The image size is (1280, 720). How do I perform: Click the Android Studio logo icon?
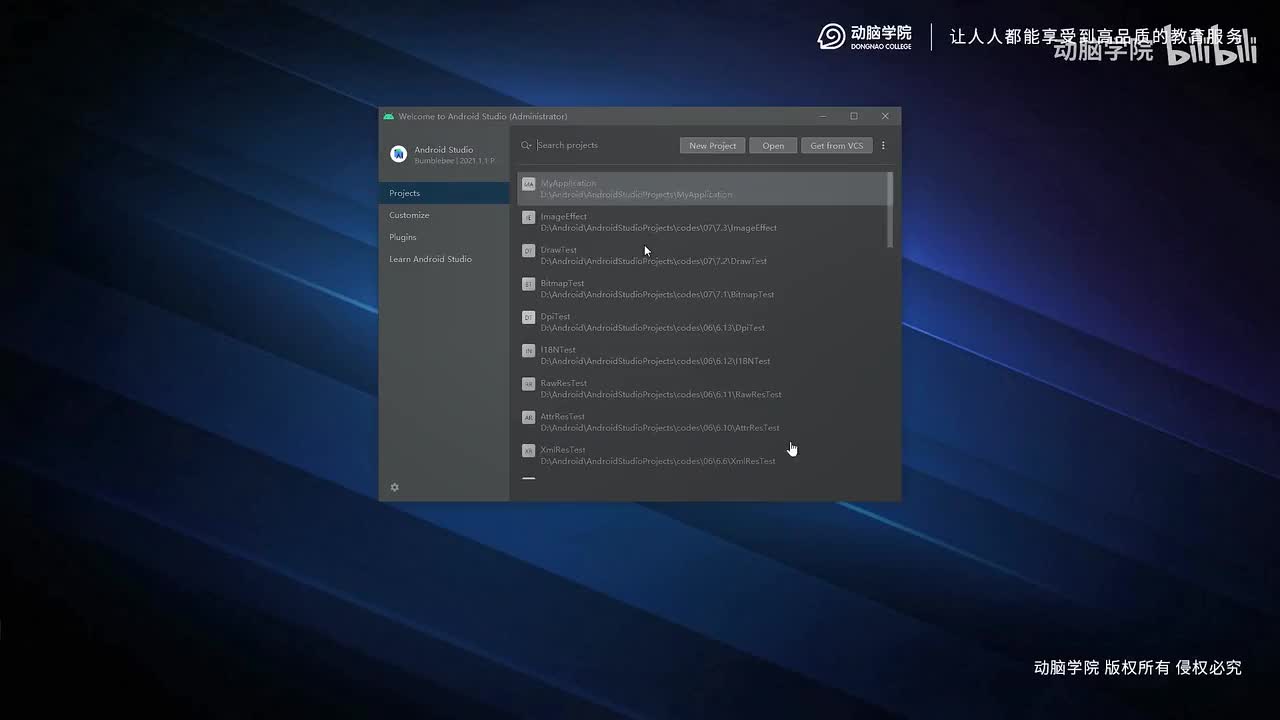(398, 154)
